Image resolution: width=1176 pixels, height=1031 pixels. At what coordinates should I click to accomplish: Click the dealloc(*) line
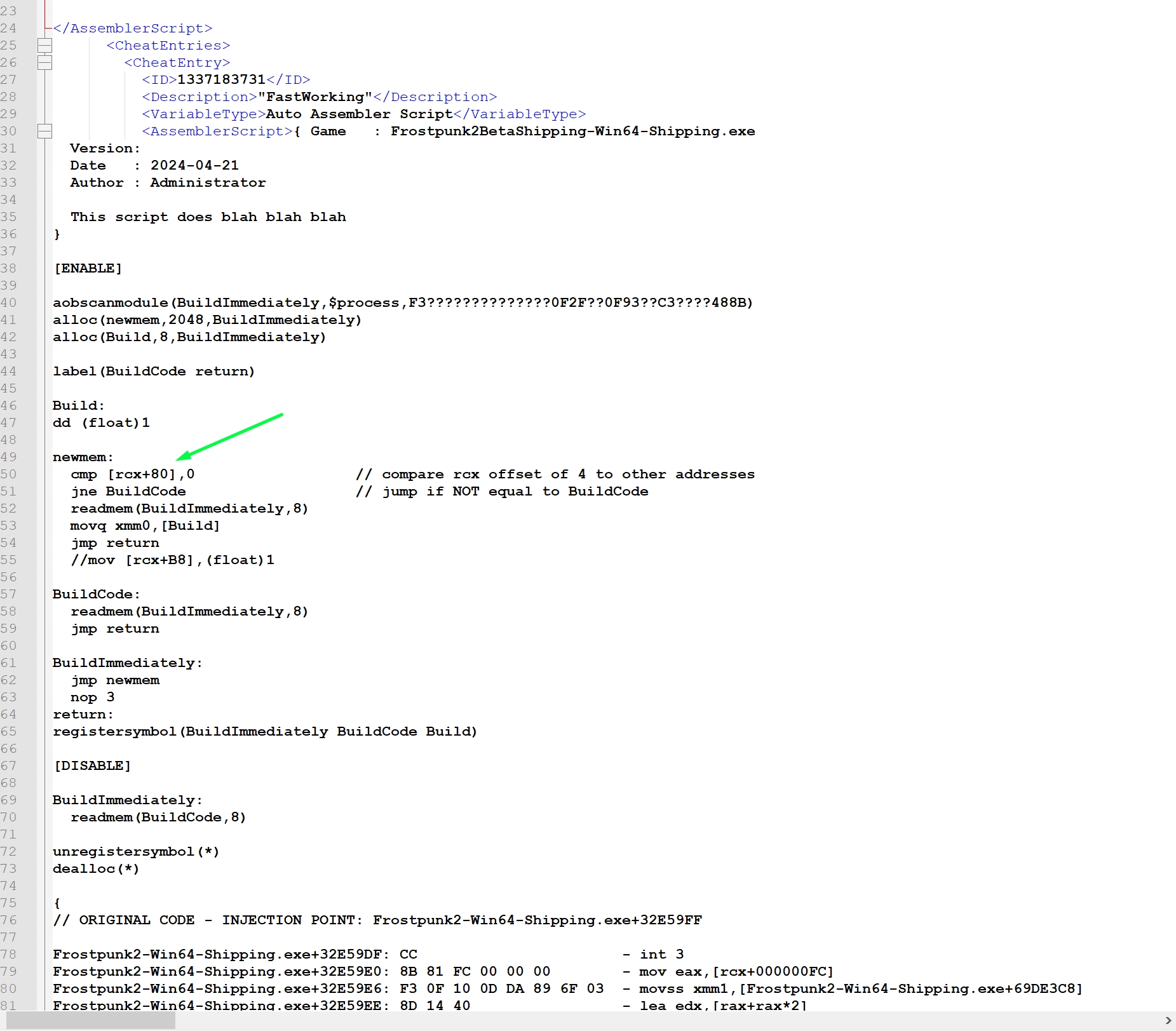96,869
